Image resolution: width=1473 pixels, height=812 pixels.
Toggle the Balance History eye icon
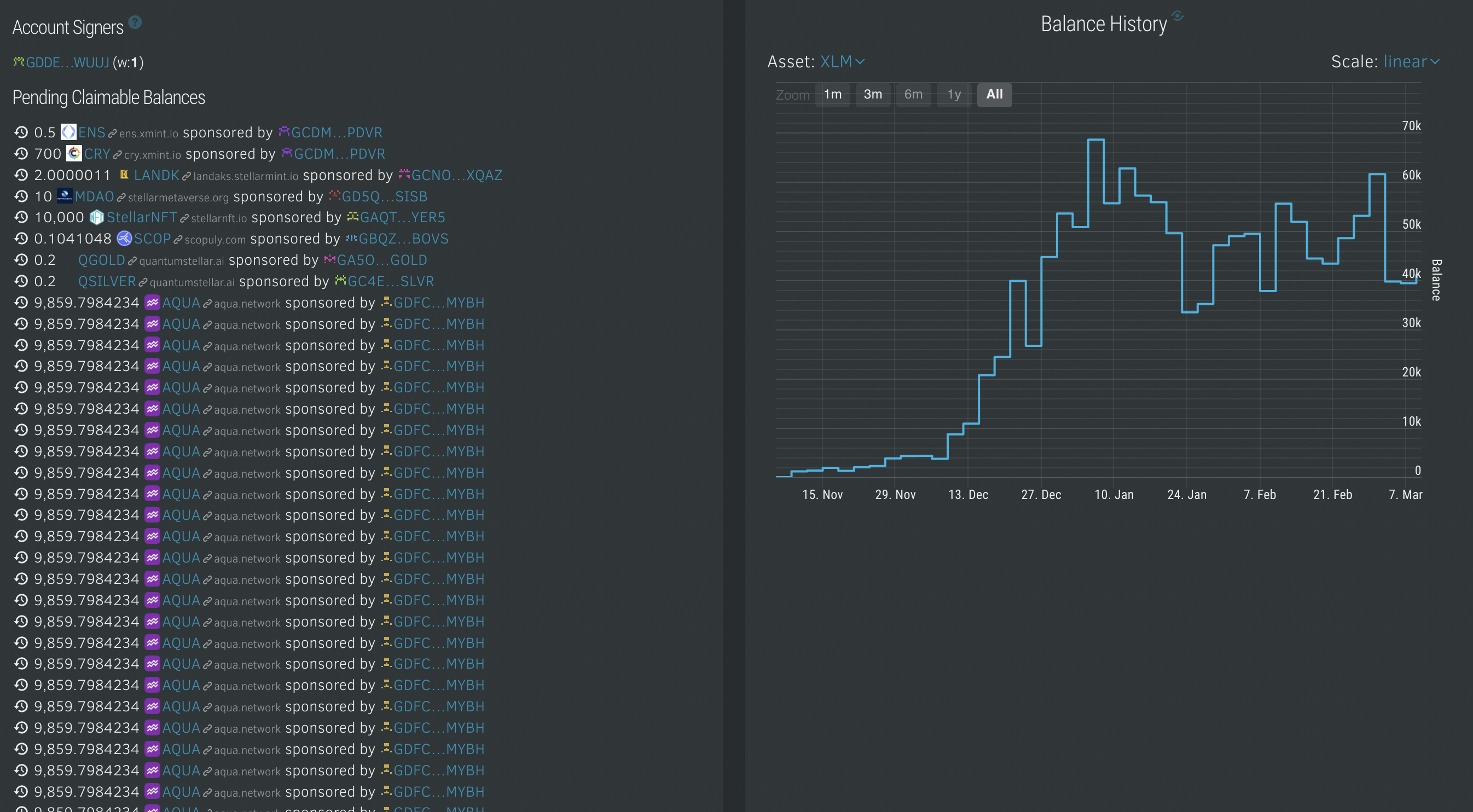point(1178,15)
